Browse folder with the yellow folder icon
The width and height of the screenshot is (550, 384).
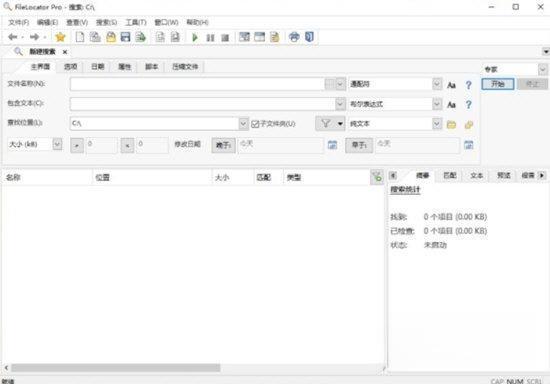point(451,124)
